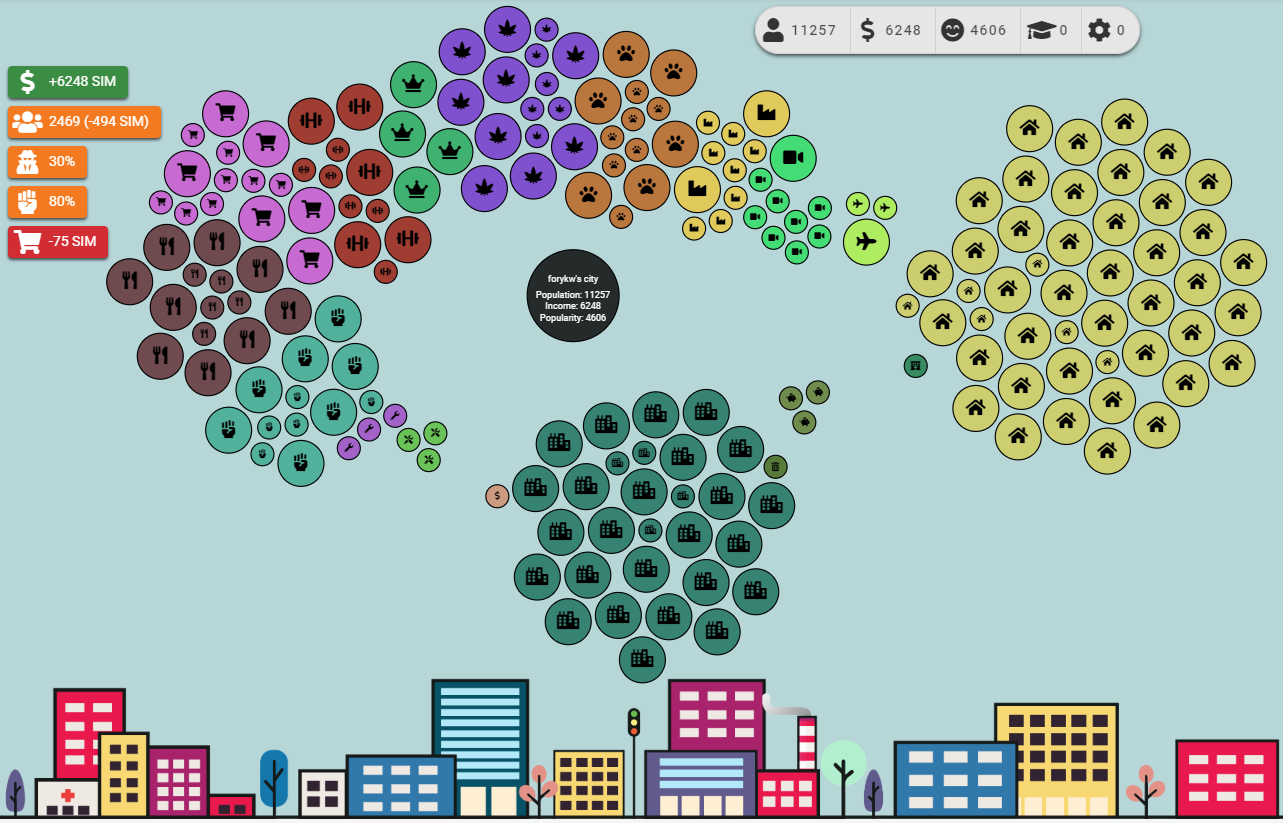Select the largest green video camera bubble
The image size is (1283, 823).
(x=793, y=158)
